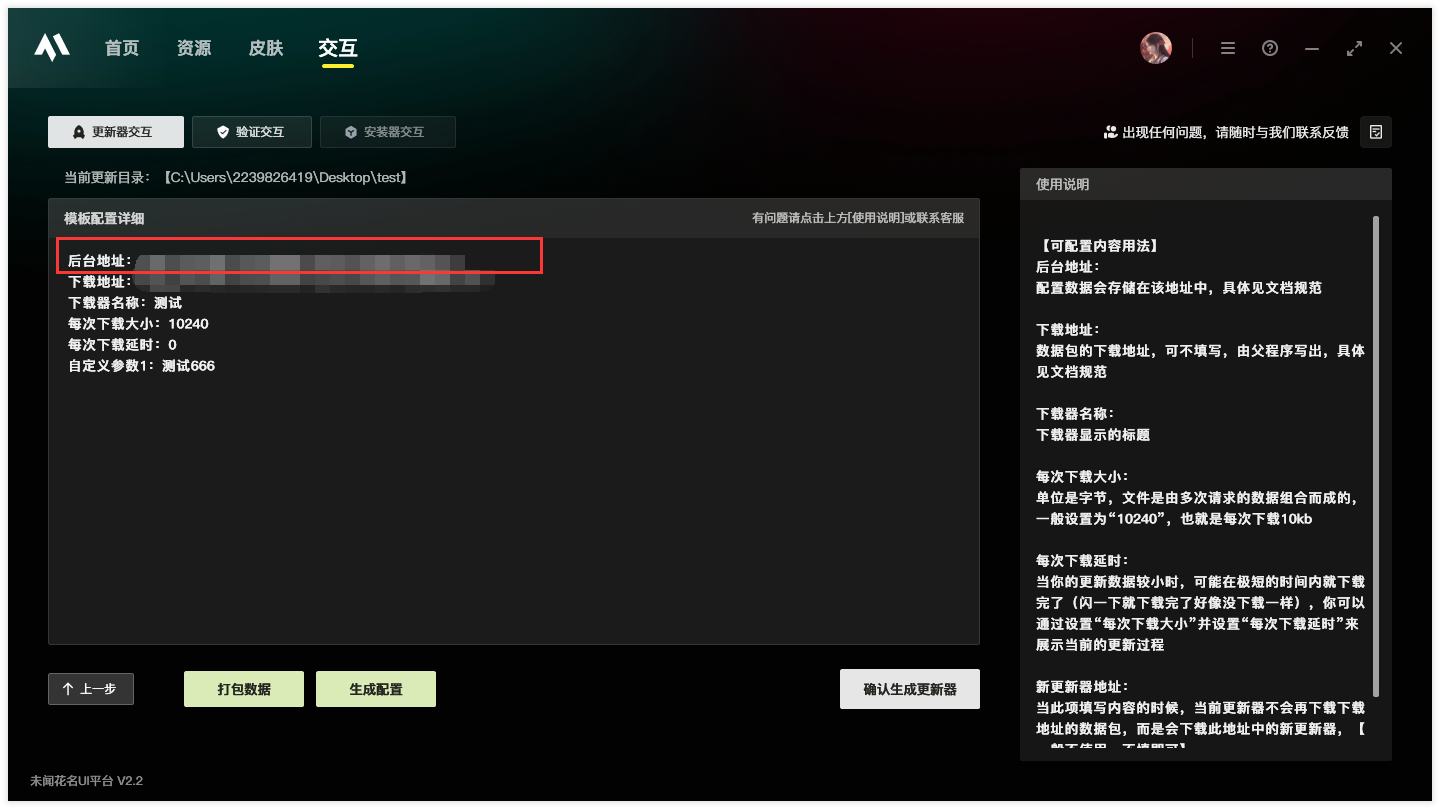The height and width of the screenshot is (809, 1440).
Task: Click the 使用说明 panel header
Action: coord(1206,184)
